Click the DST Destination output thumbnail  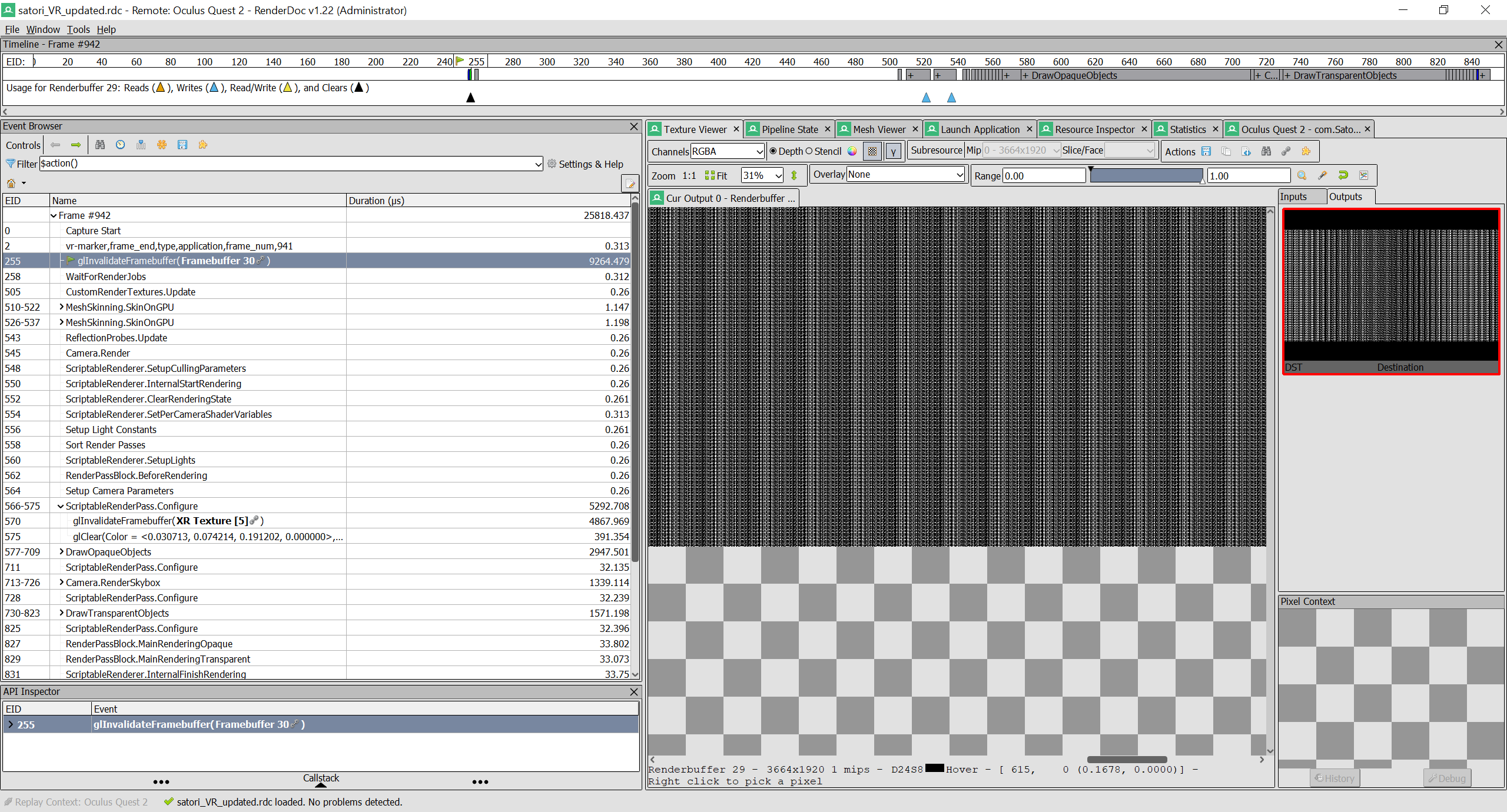[1391, 291]
